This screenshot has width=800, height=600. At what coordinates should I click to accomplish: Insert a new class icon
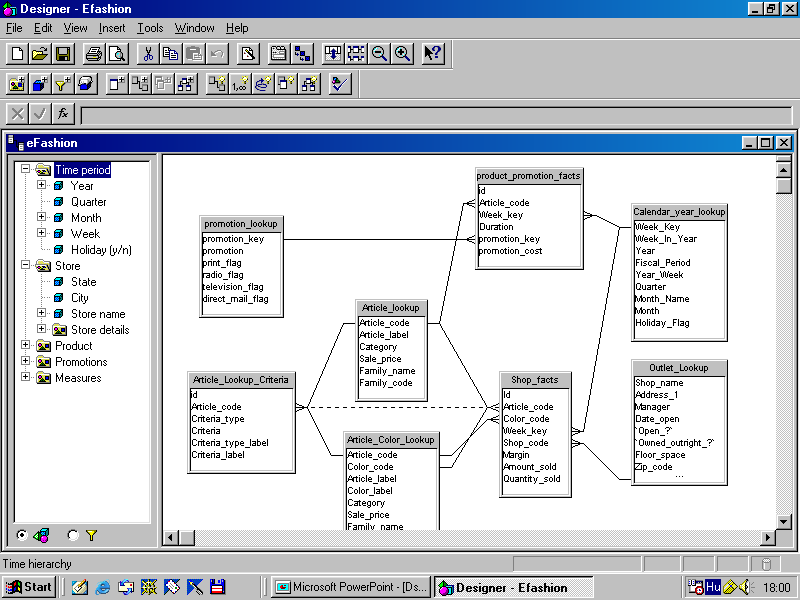click(17, 84)
